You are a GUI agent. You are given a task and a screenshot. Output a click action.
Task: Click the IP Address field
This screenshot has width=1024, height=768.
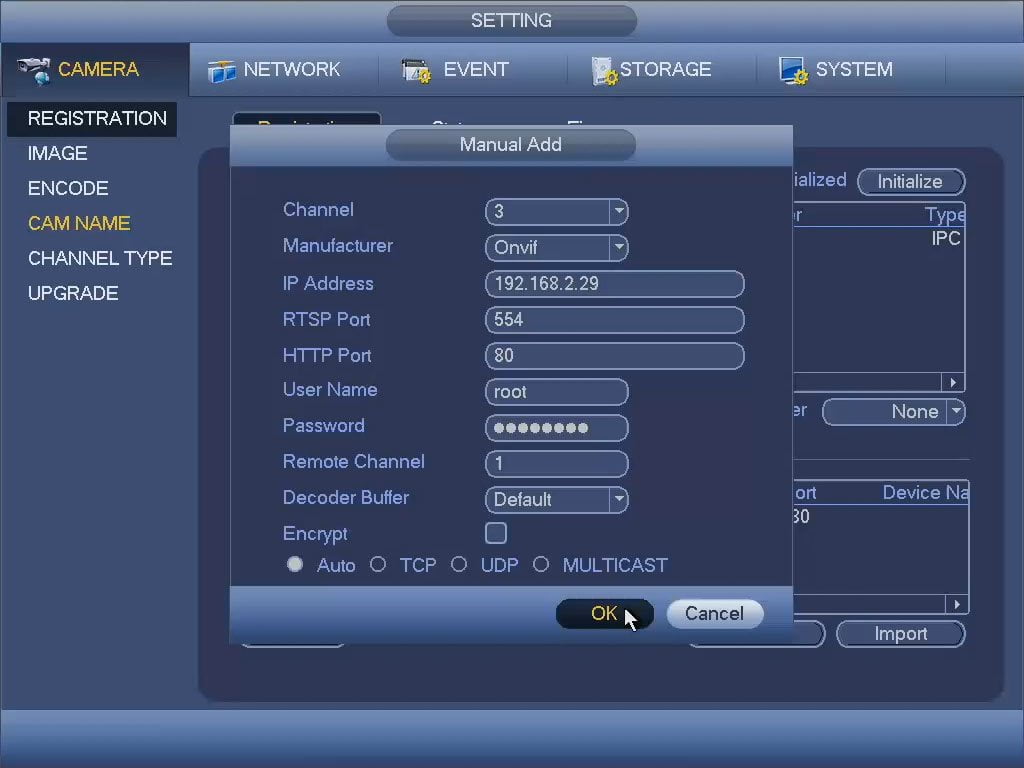click(615, 284)
